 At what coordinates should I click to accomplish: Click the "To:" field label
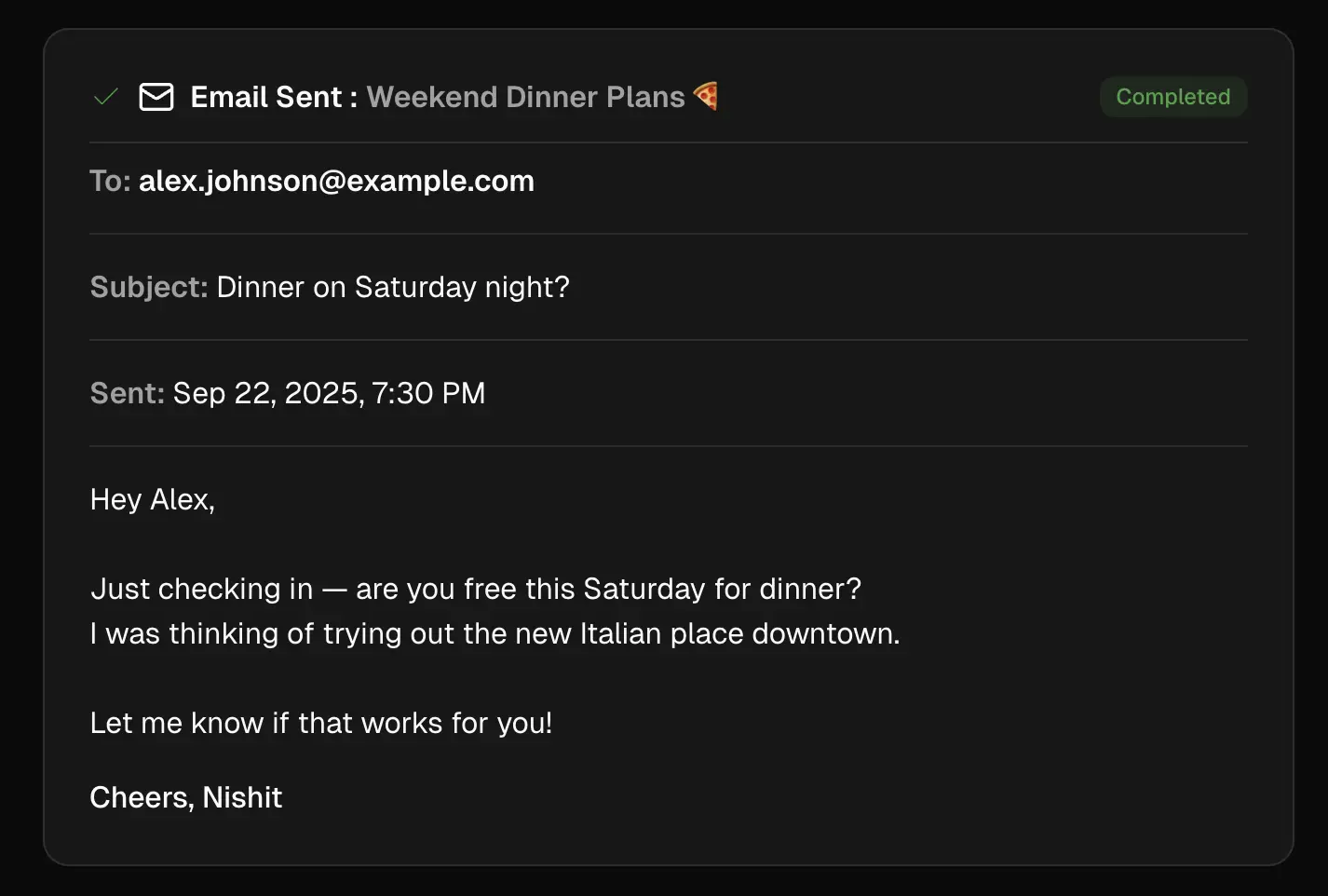click(110, 181)
